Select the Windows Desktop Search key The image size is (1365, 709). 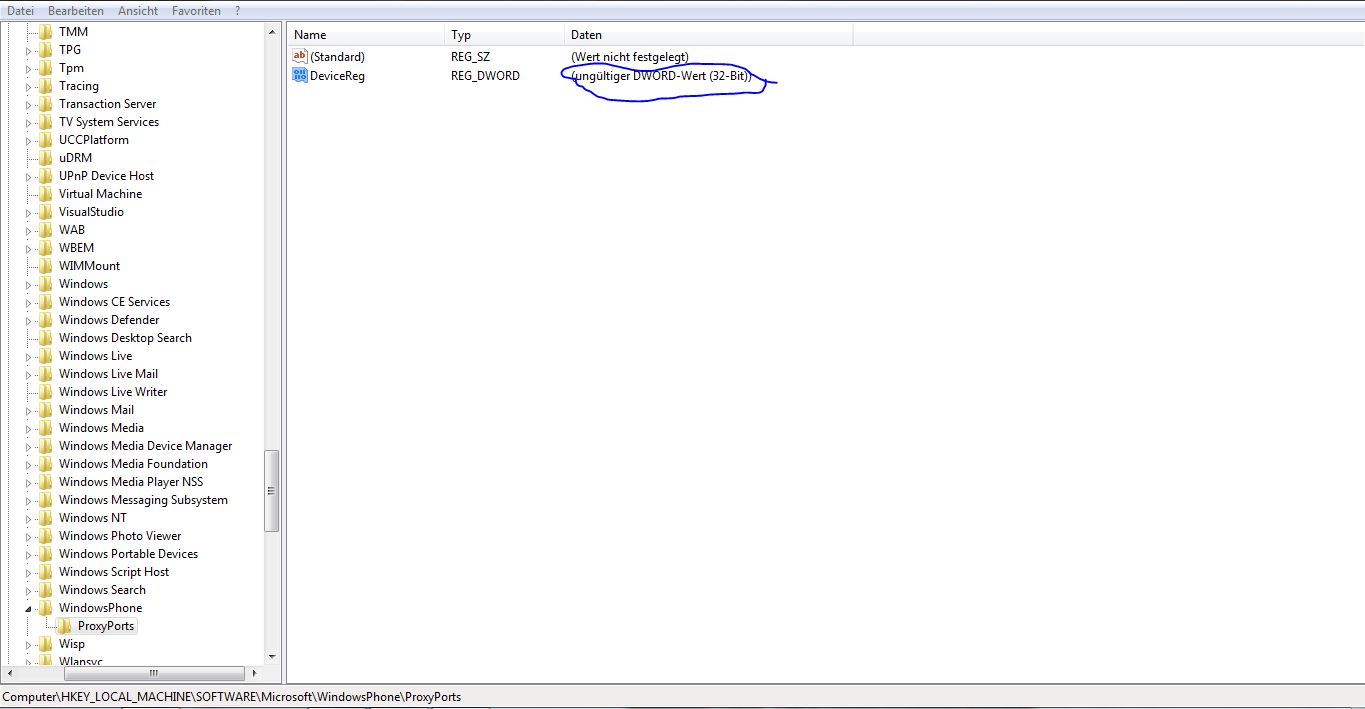125,338
